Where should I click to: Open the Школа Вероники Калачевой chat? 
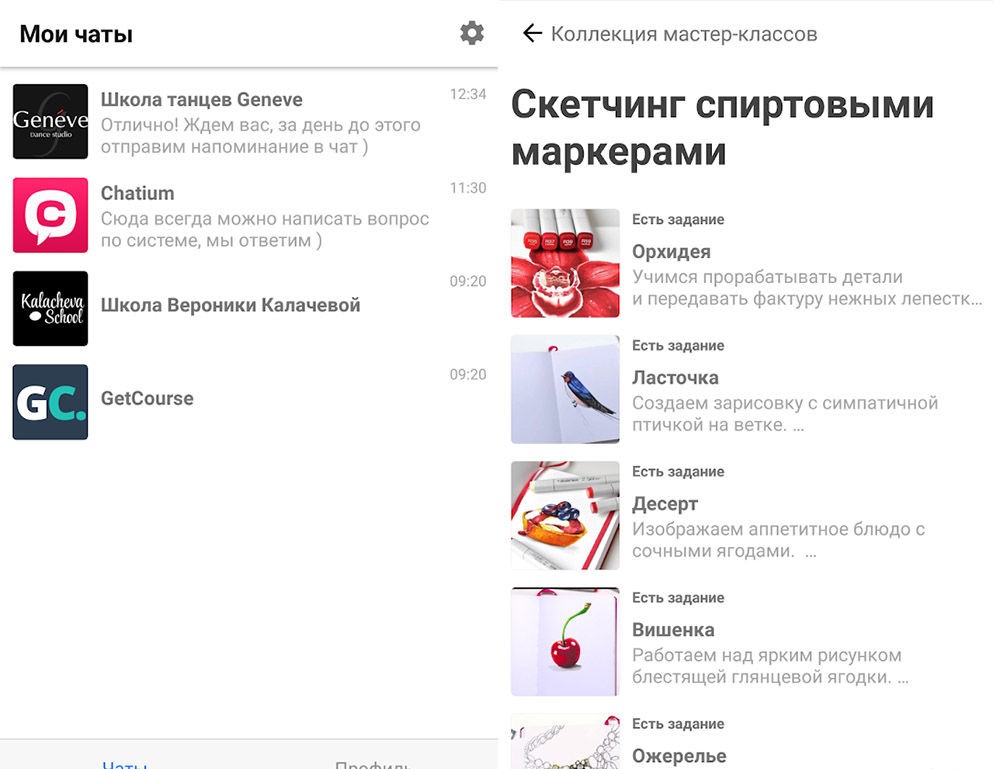coord(249,308)
